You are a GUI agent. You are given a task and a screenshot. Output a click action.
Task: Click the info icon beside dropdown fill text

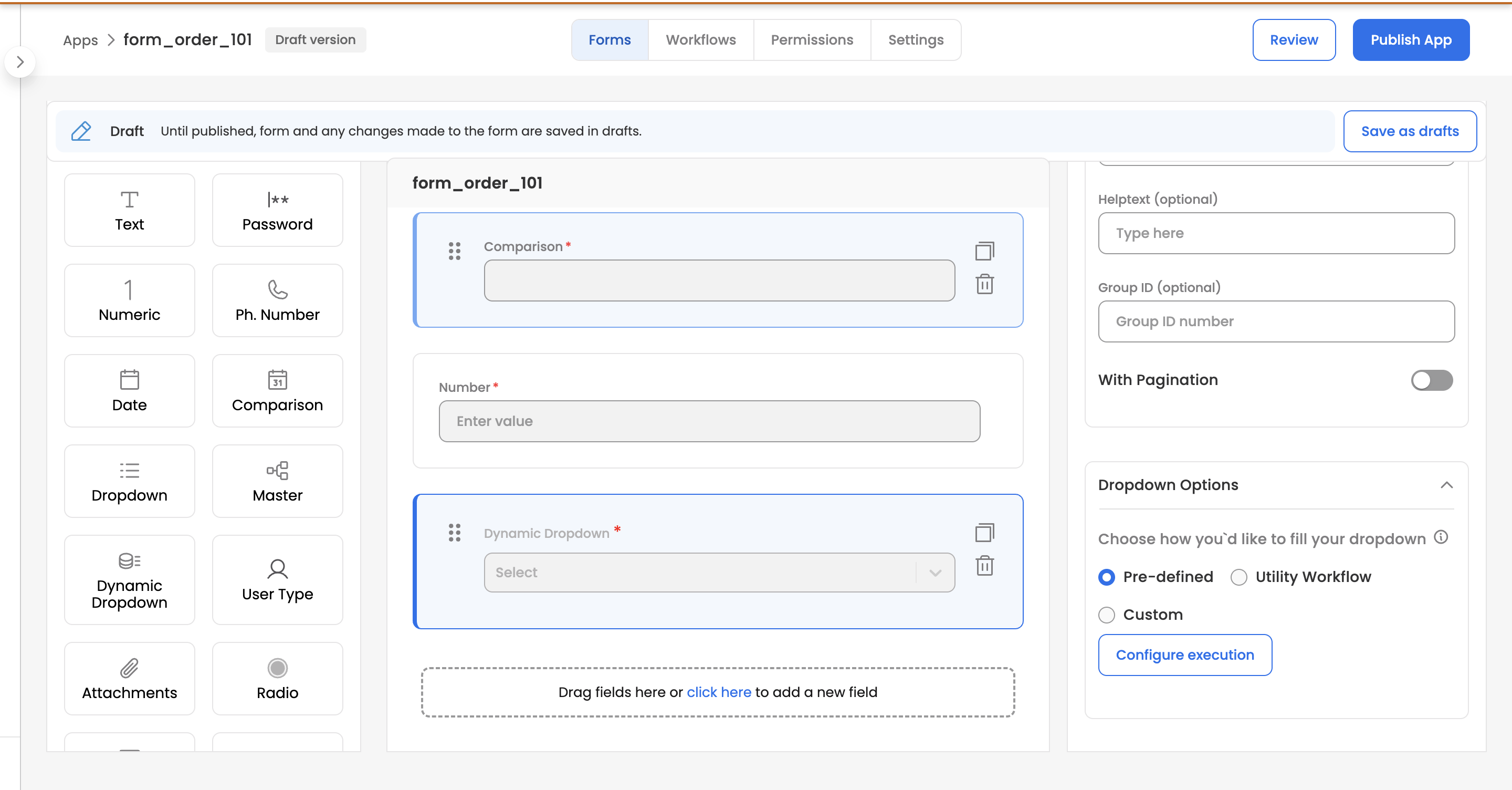tap(1441, 537)
